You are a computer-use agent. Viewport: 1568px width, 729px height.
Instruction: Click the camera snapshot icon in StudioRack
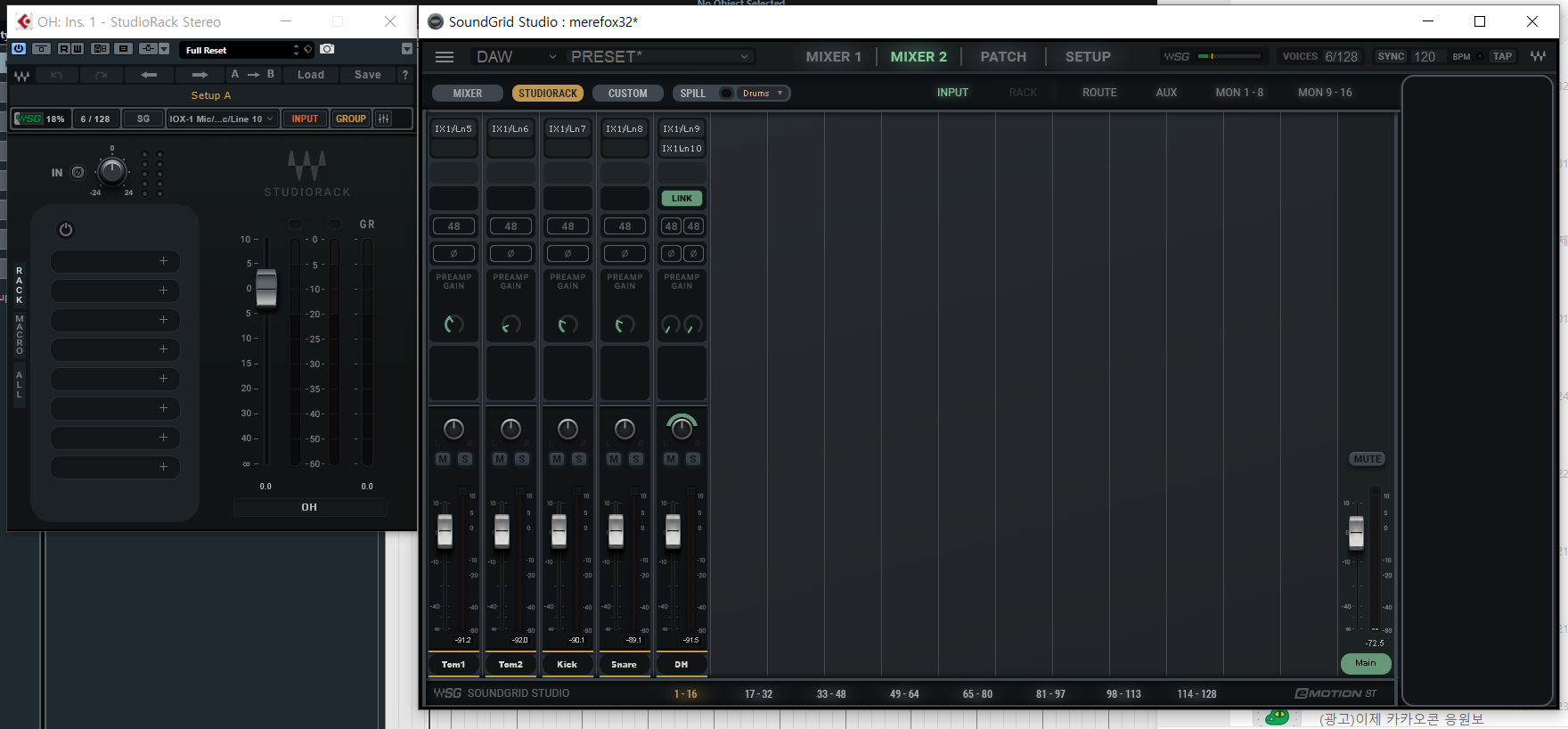[x=327, y=49]
